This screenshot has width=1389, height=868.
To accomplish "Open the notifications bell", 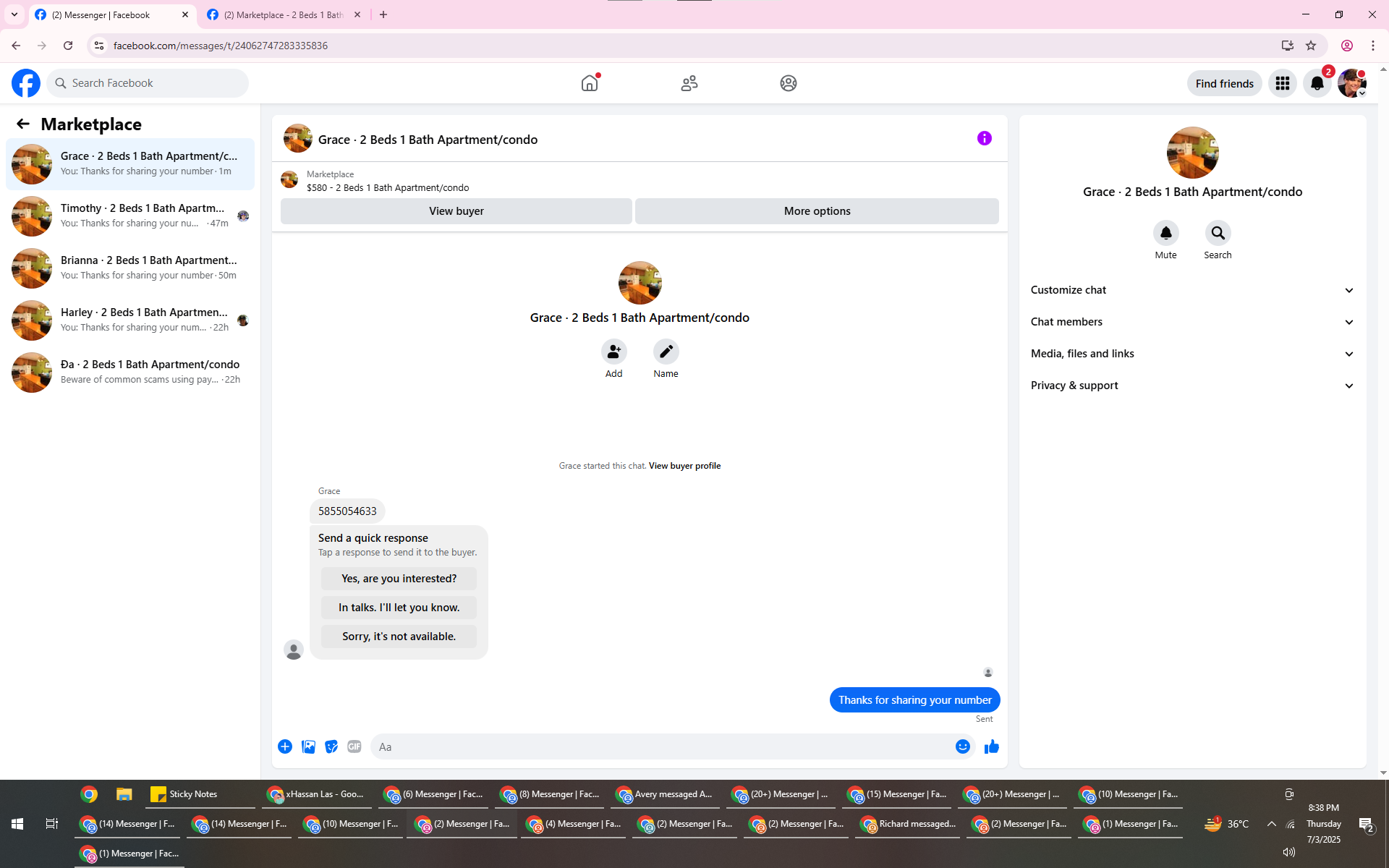I will (x=1317, y=83).
